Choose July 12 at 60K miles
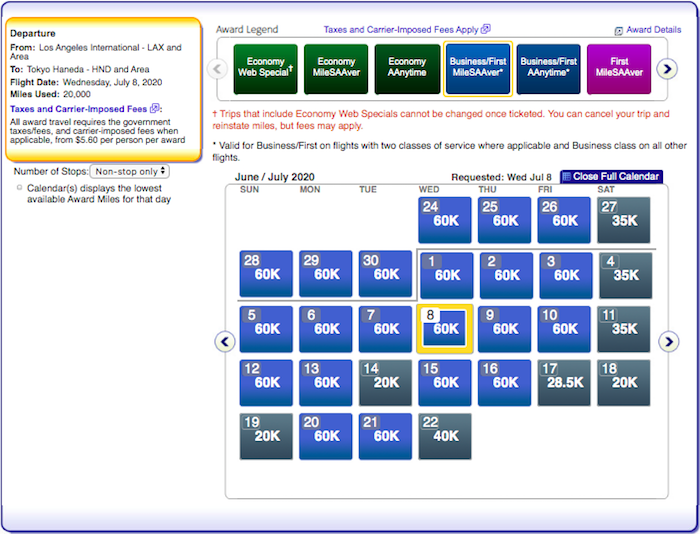Screen dimensions: 700x534 266,383
